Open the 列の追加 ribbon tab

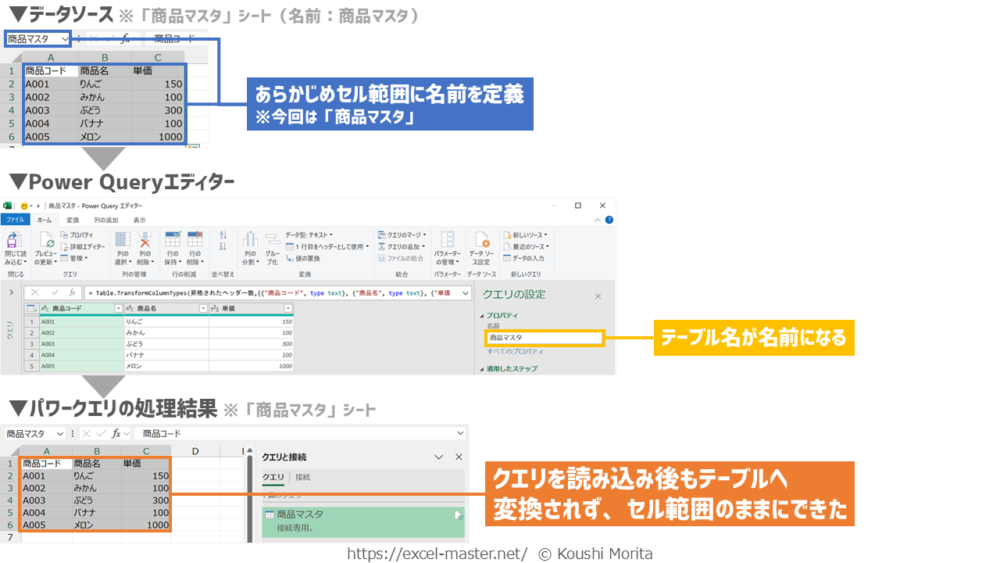pos(106,220)
